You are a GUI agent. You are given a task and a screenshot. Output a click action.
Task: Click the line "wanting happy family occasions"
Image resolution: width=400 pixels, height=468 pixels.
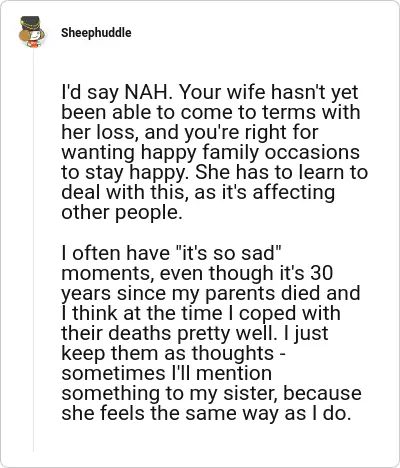tap(210, 152)
